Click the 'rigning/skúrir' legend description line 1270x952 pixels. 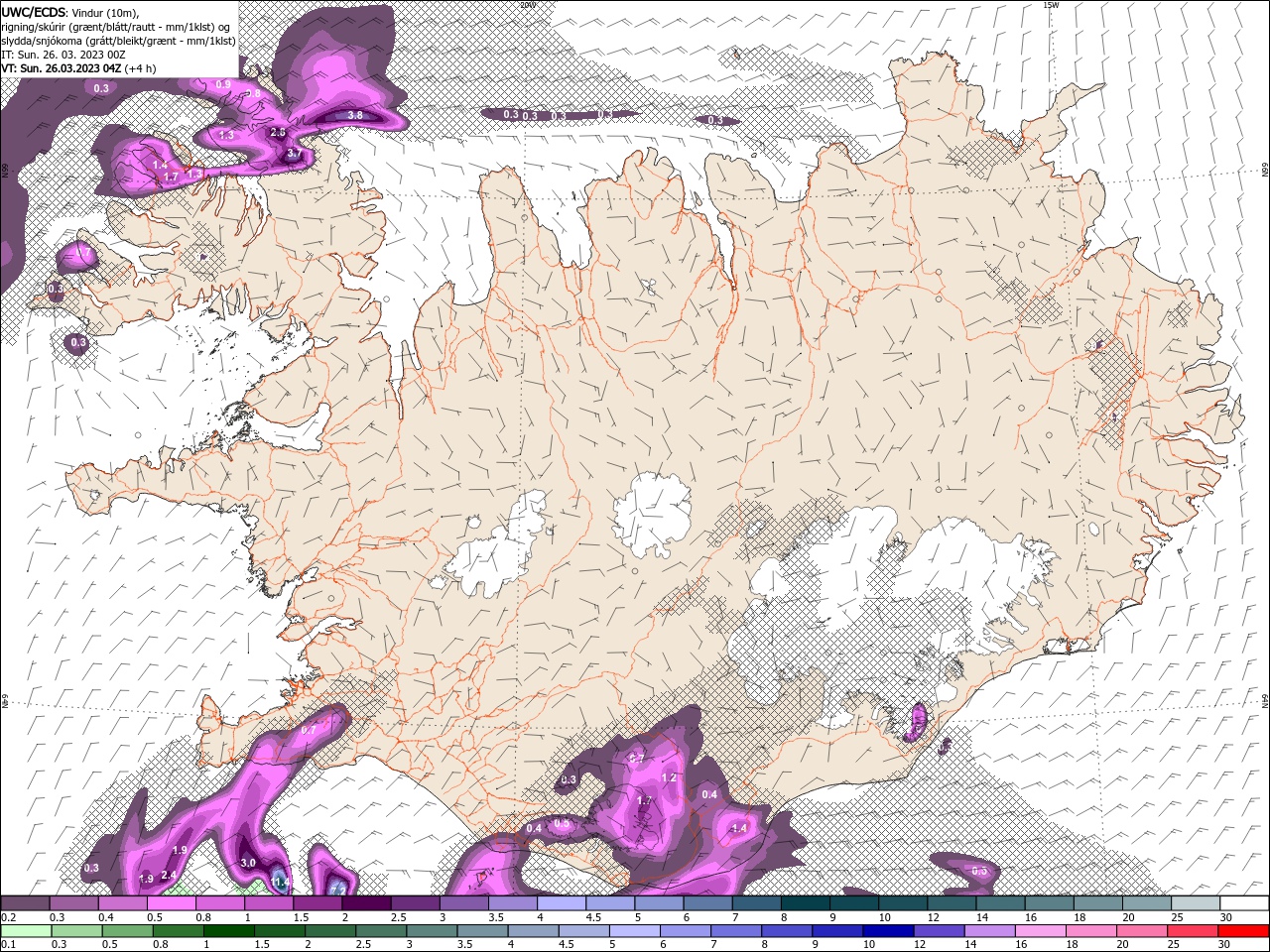(x=116, y=27)
